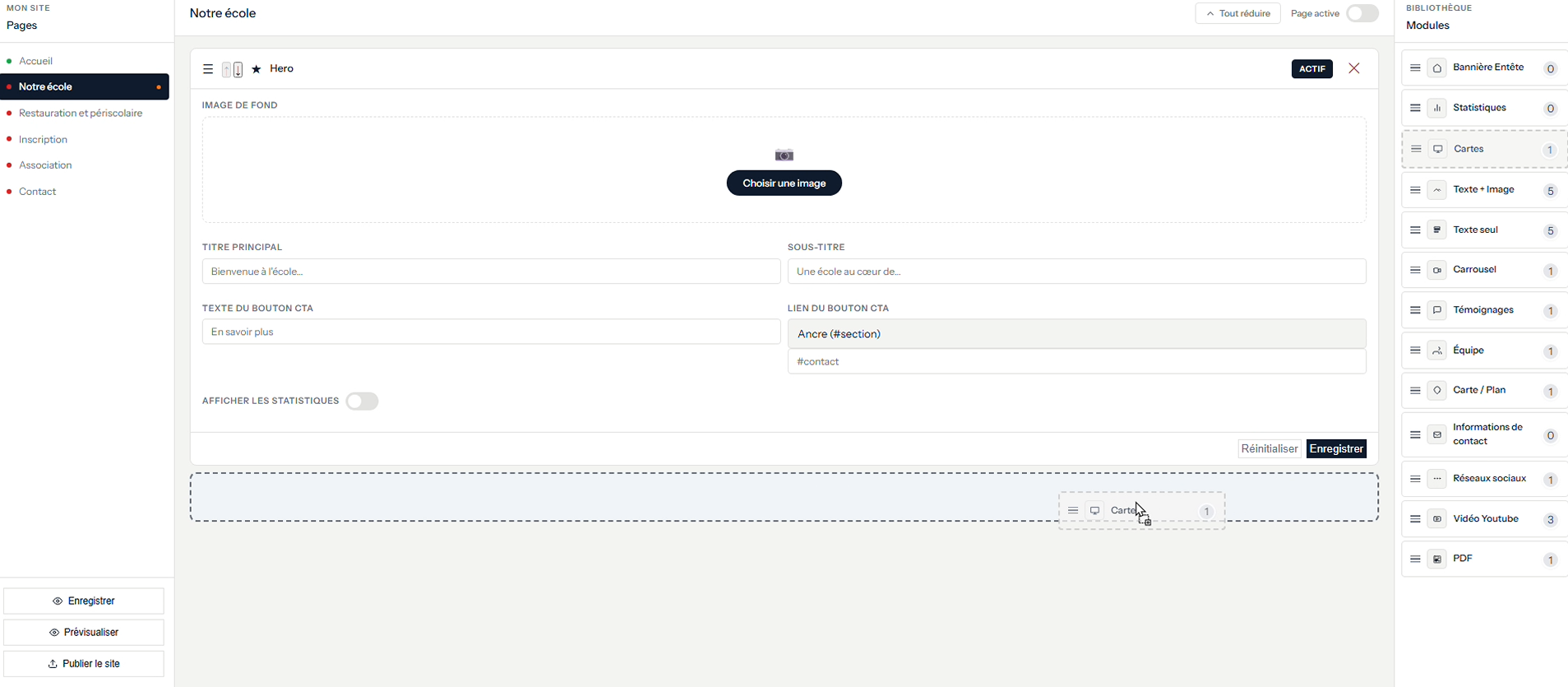
Task: Click the Bannière Entête module icon
Action: point(1437,68)
